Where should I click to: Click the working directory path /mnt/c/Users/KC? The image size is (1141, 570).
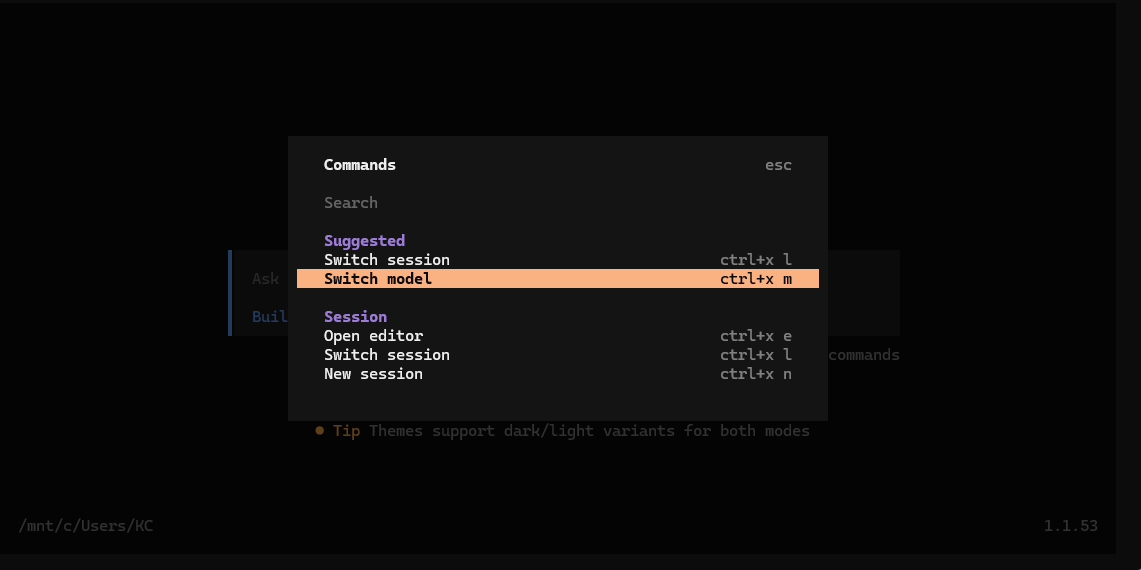[86, 526]
